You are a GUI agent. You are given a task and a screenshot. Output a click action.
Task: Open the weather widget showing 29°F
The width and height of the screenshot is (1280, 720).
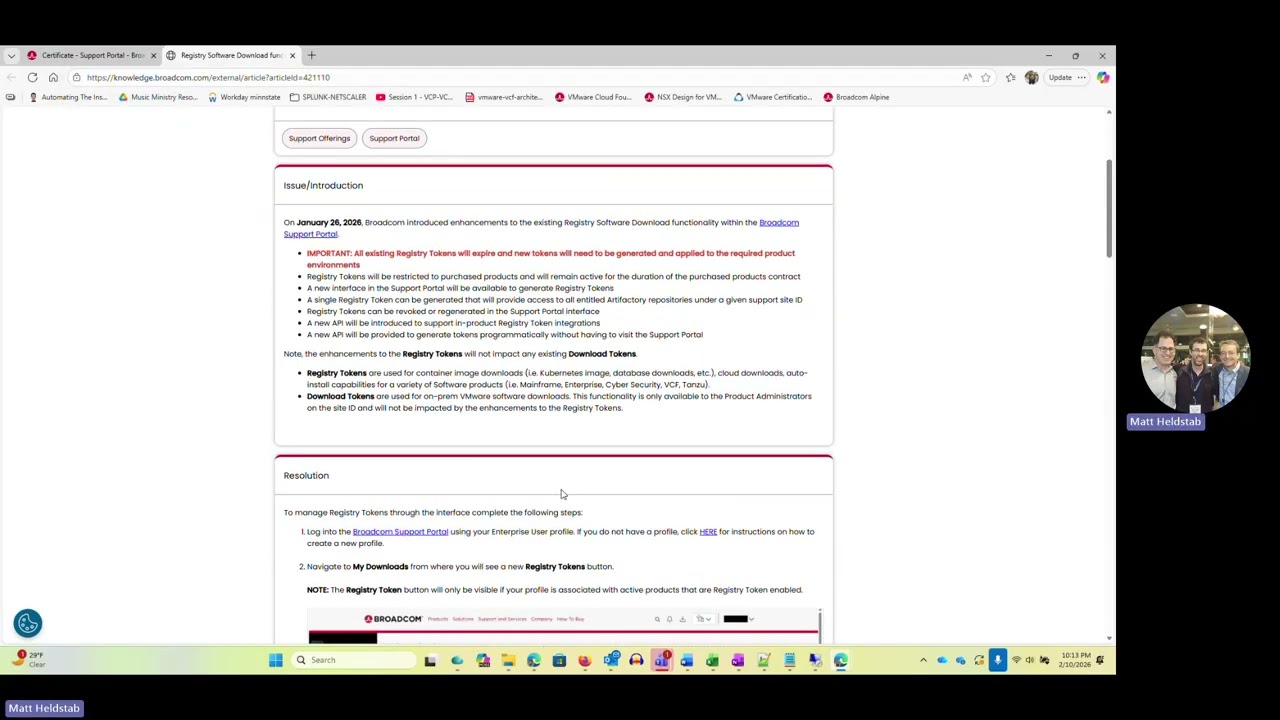point(28,659)
